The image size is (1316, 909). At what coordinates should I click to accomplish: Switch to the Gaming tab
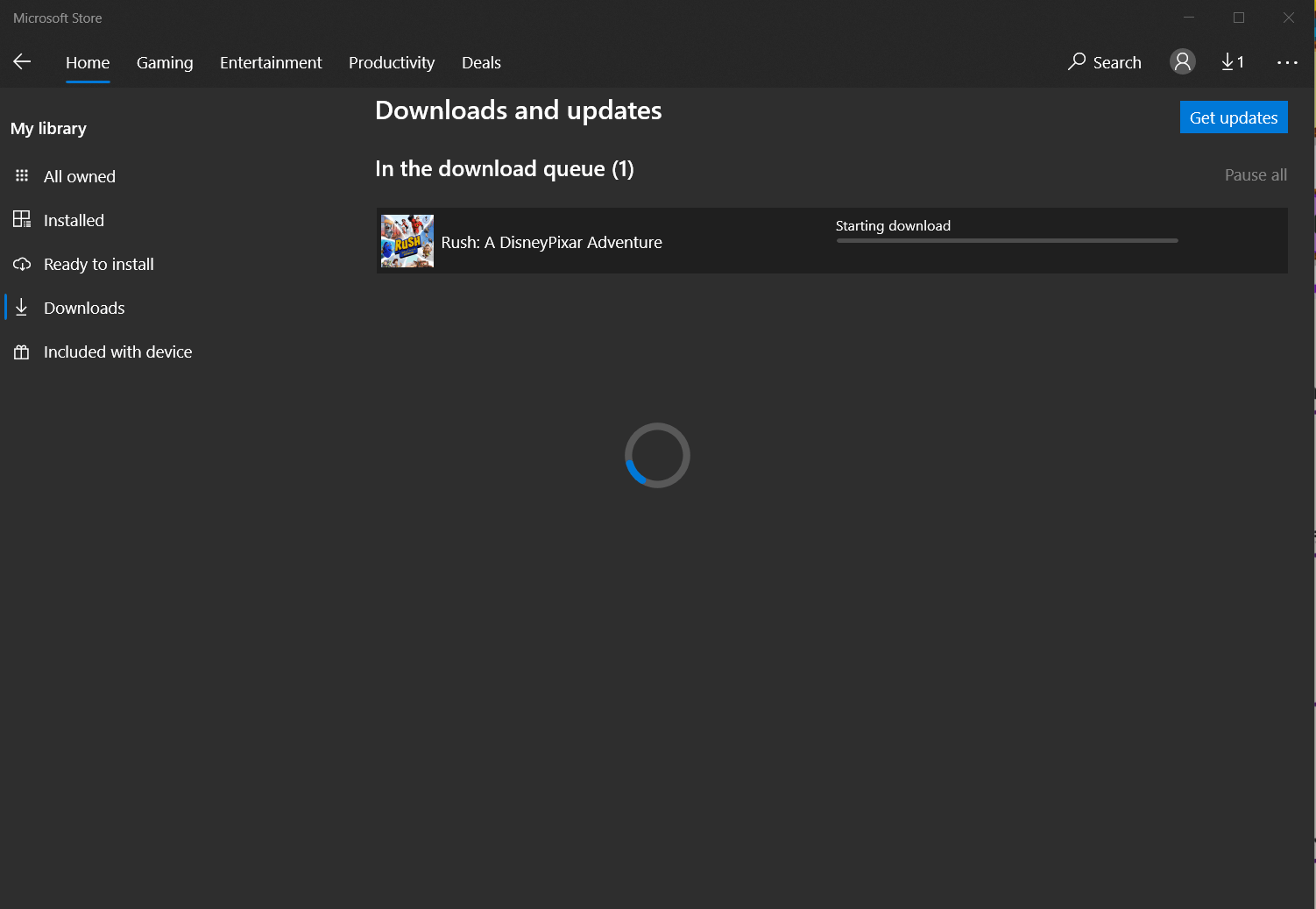coord(165,63)
